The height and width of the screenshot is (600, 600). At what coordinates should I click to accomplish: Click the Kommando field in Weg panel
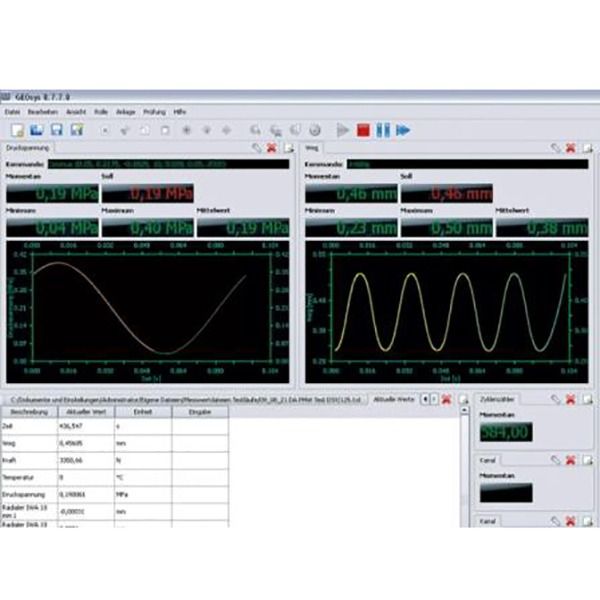pos(470,163)
